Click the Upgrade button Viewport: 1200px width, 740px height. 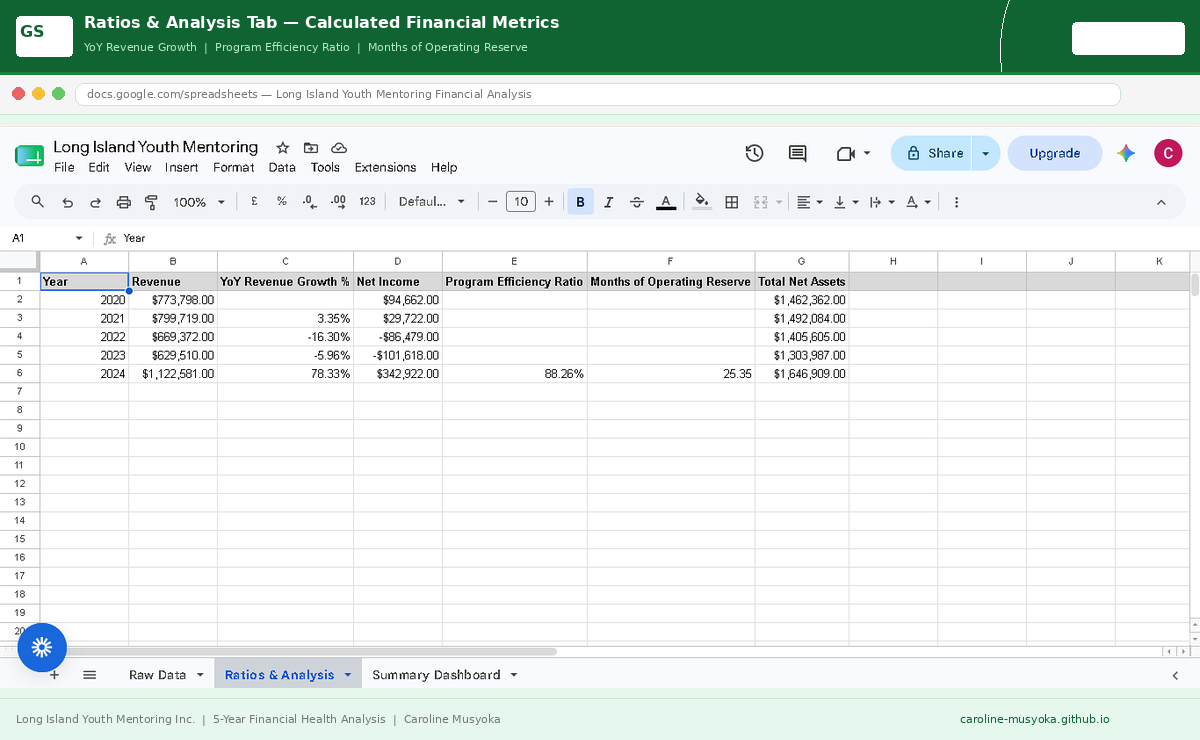click(x=1055, y=153)
